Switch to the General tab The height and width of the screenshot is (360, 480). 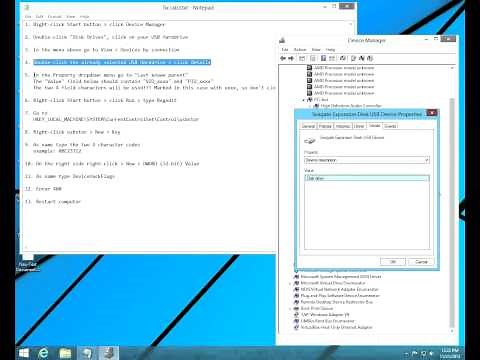click(308, 126)
